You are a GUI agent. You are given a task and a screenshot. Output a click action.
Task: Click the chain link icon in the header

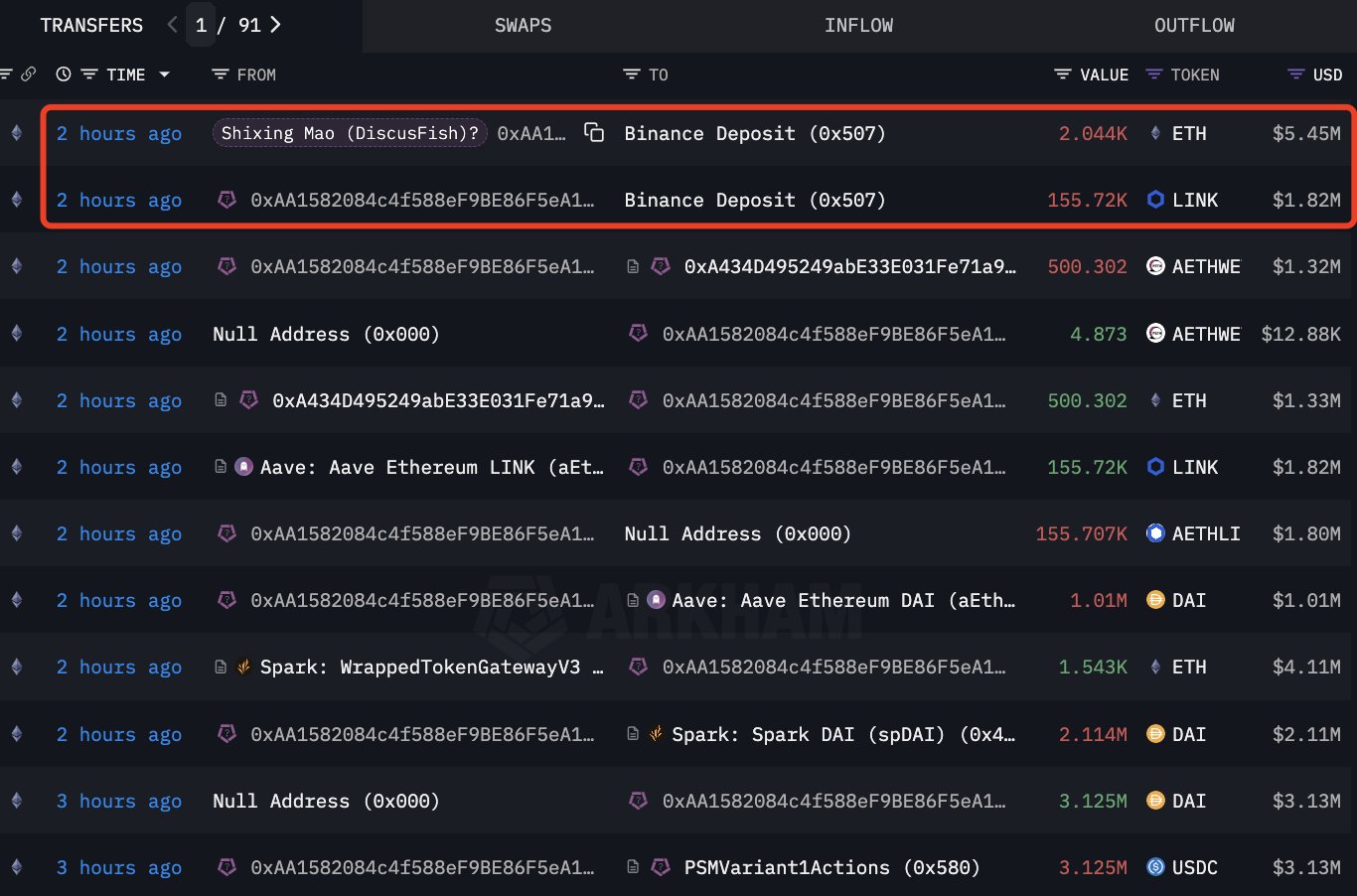point(29,75)
